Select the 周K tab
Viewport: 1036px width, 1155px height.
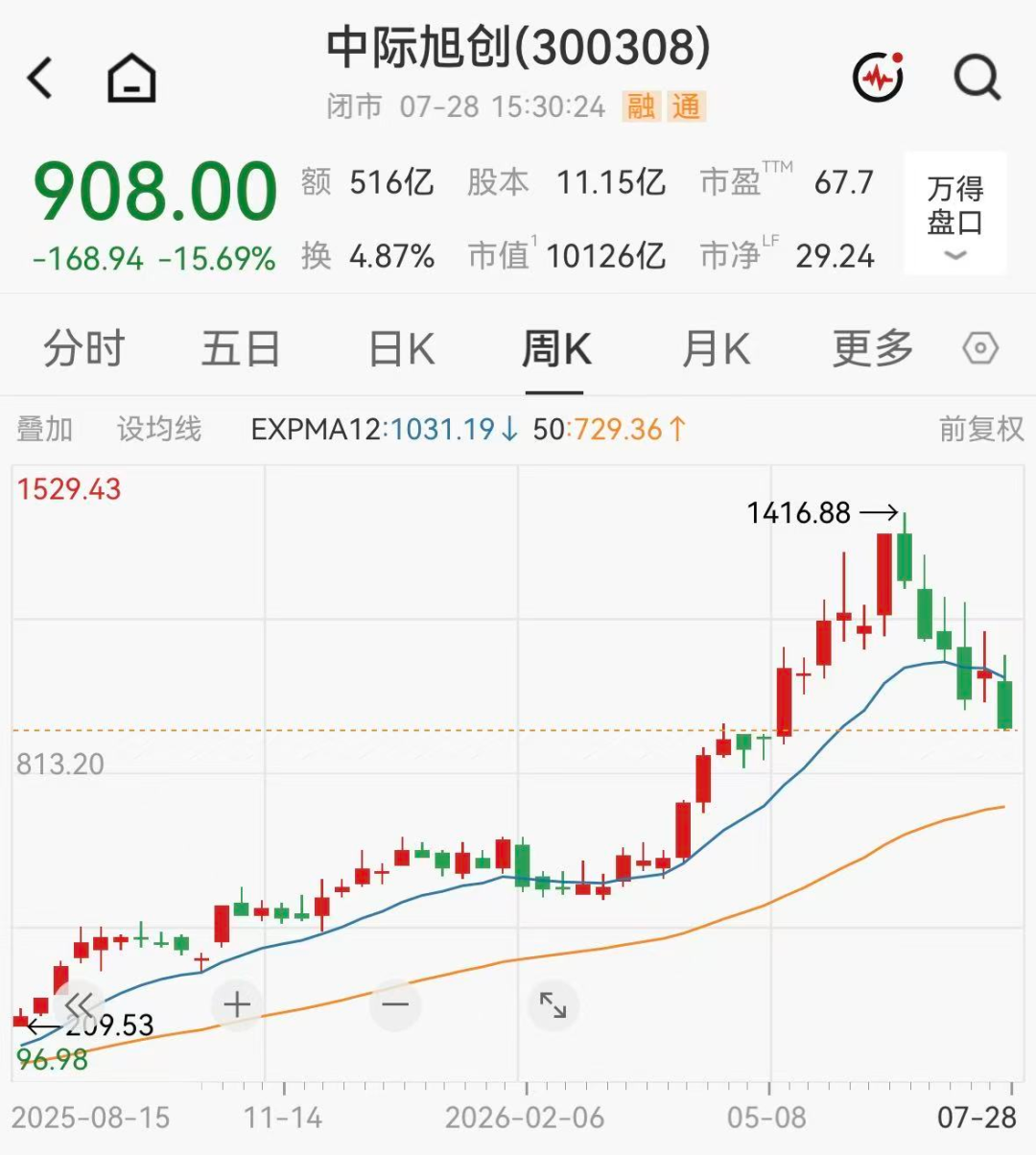point(555,348)
